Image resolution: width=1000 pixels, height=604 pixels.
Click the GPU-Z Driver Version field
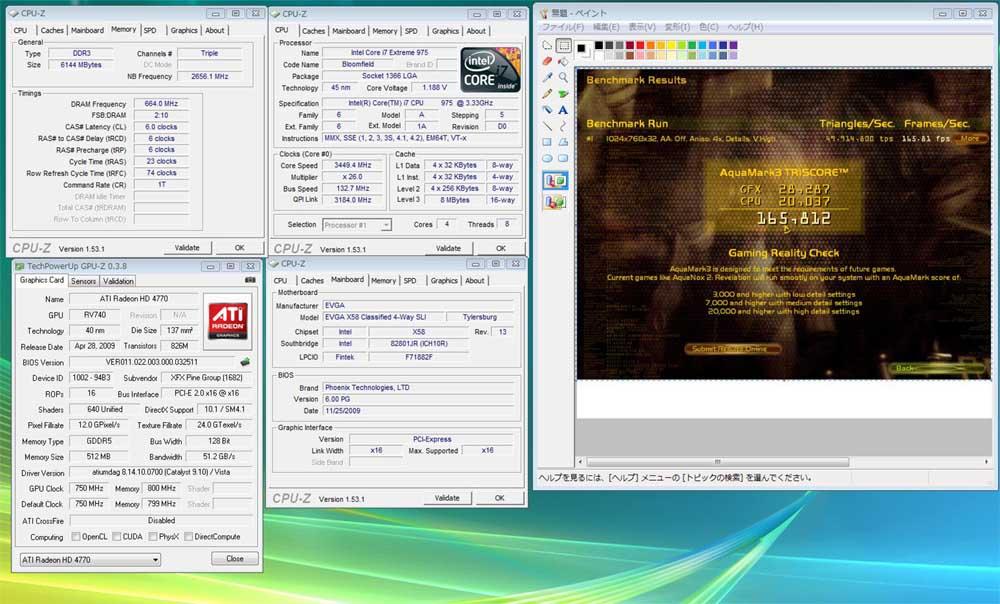click(x=161, y=473)
